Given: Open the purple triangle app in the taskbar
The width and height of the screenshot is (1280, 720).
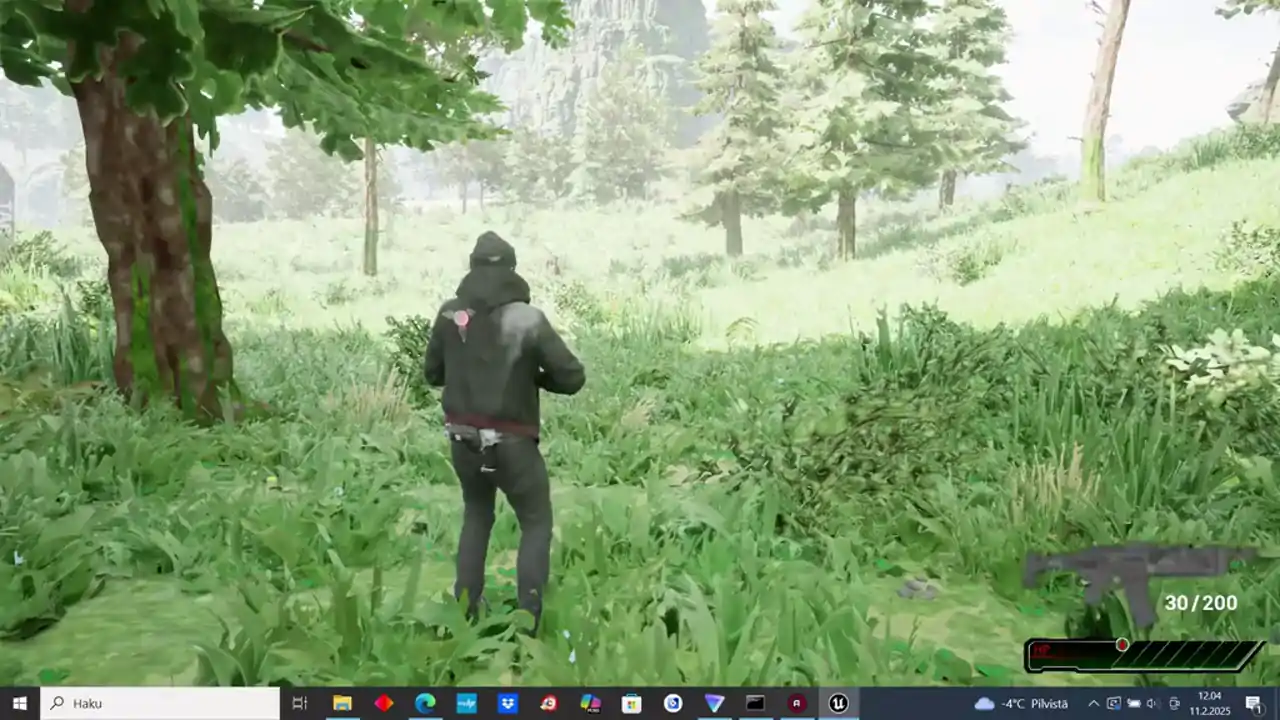Looking at the screenshot, I should [714, 703].
